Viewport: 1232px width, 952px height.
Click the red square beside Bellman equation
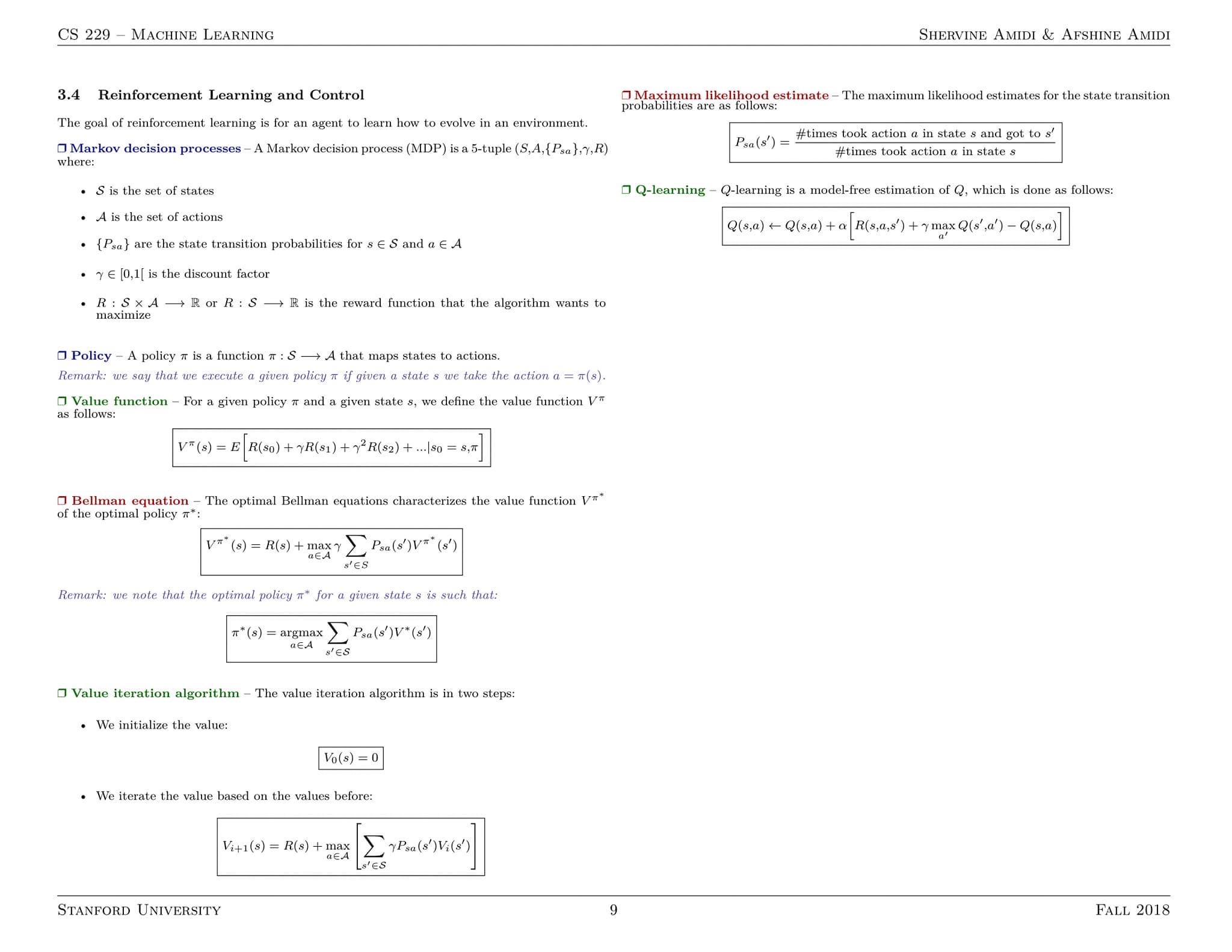tap(62, 501)
